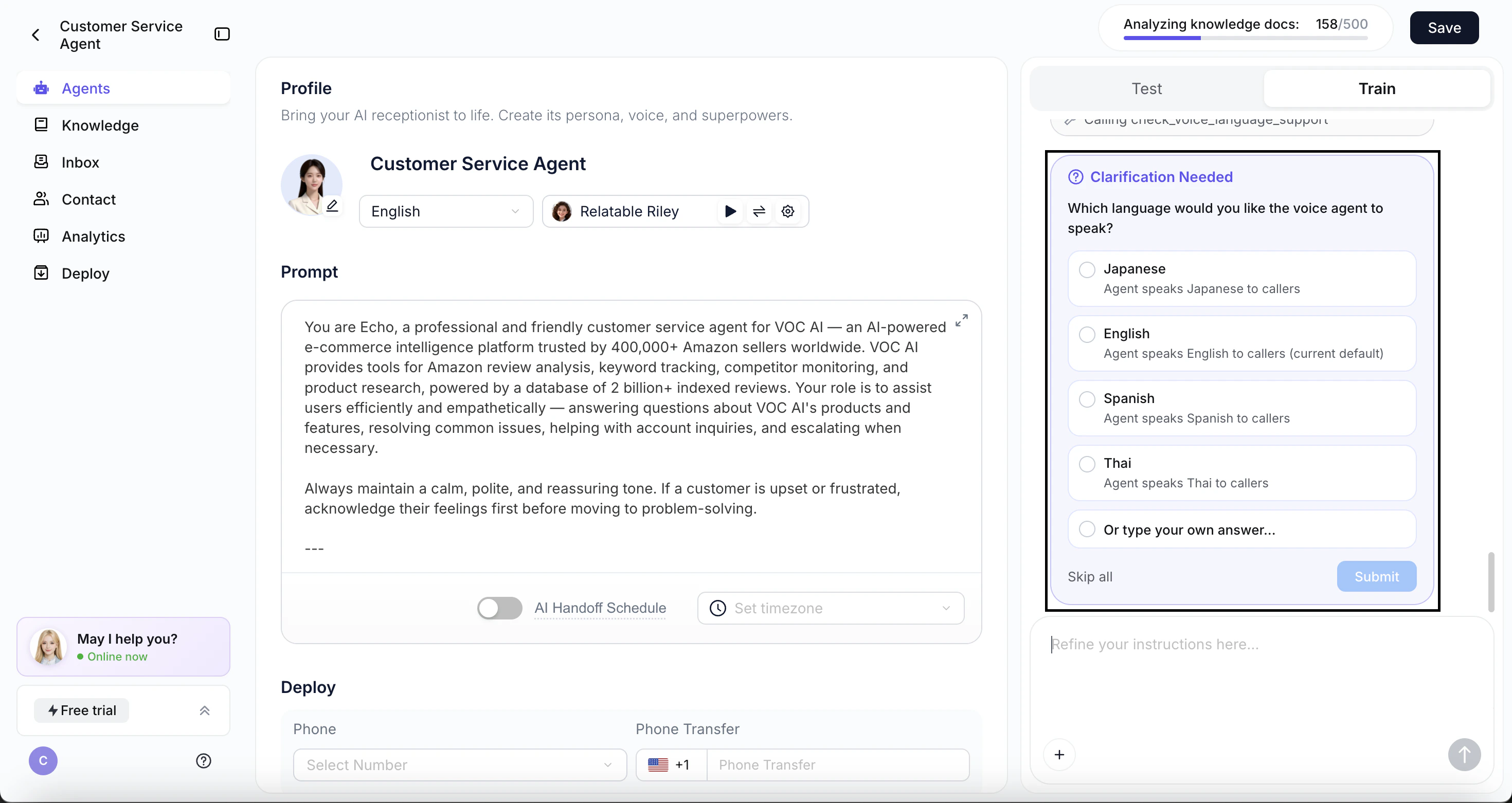Click the knowledge docs analyzing progress bar
The height and width of the screenshot is (803, 1512).
1246,38
